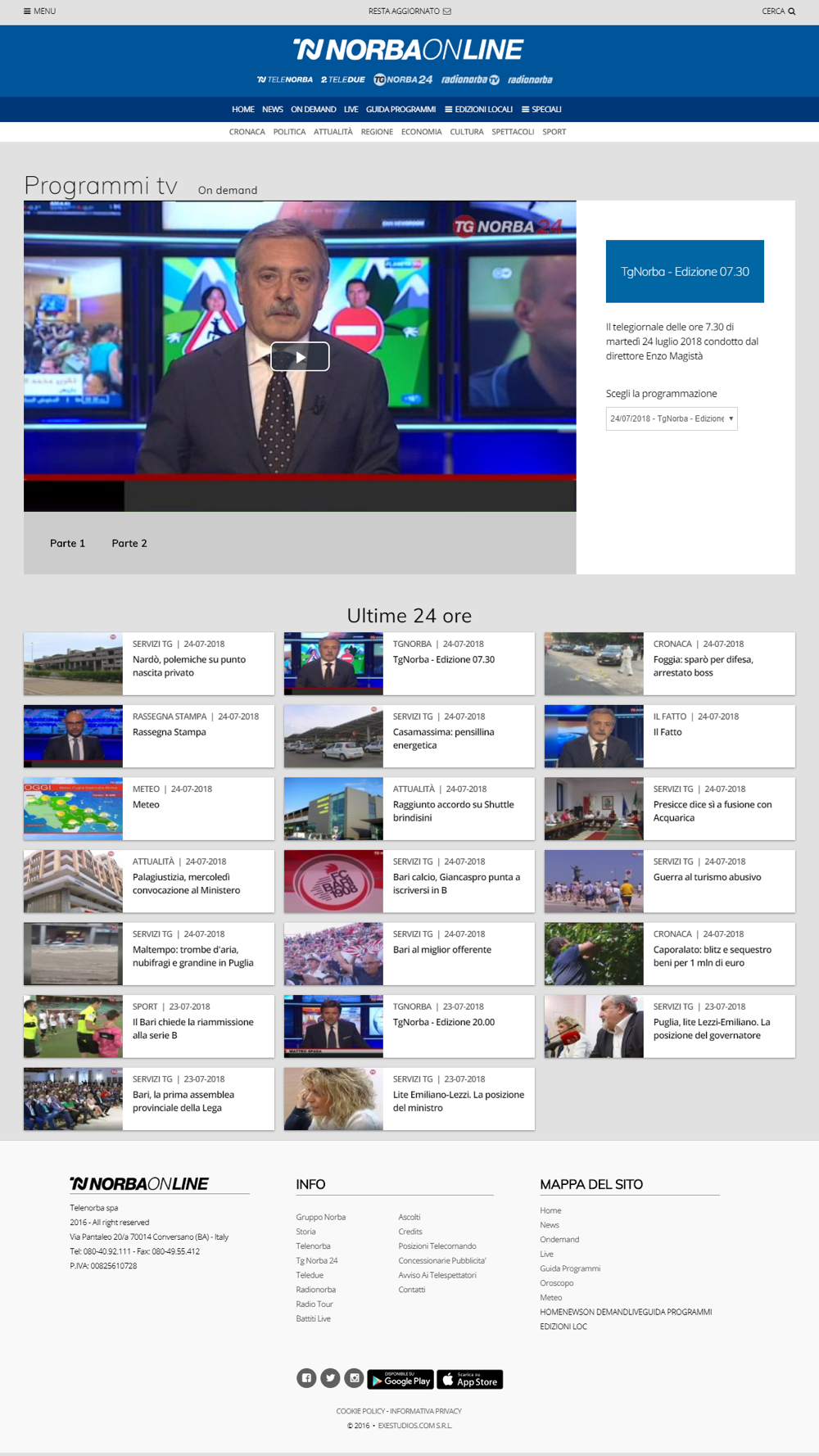Open Rassegna Stampa video thumbnail
The image size is (819, 1456).
(x=73, y=736)
